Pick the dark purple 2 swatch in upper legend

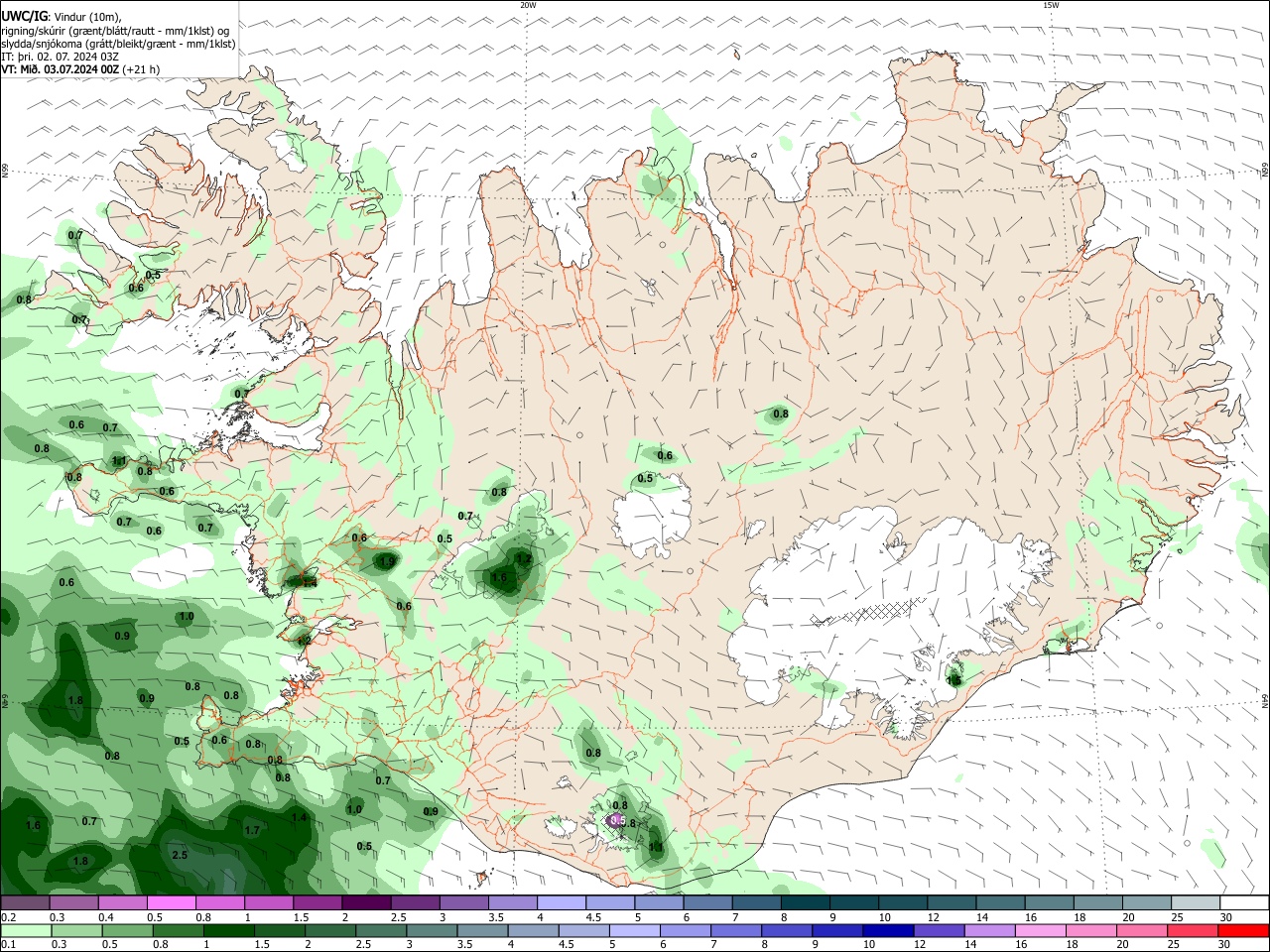[x=366, y=902]
